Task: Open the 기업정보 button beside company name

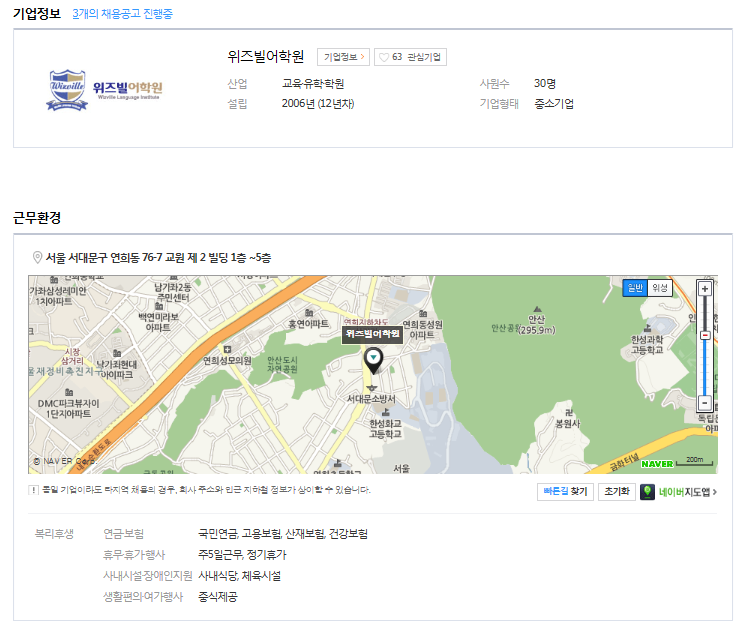Action: click(x=344, y=57)
